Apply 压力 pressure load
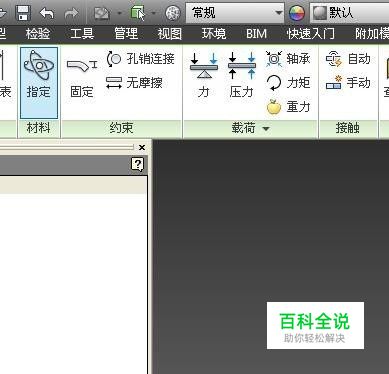The image size is (389, 374). 242,74
